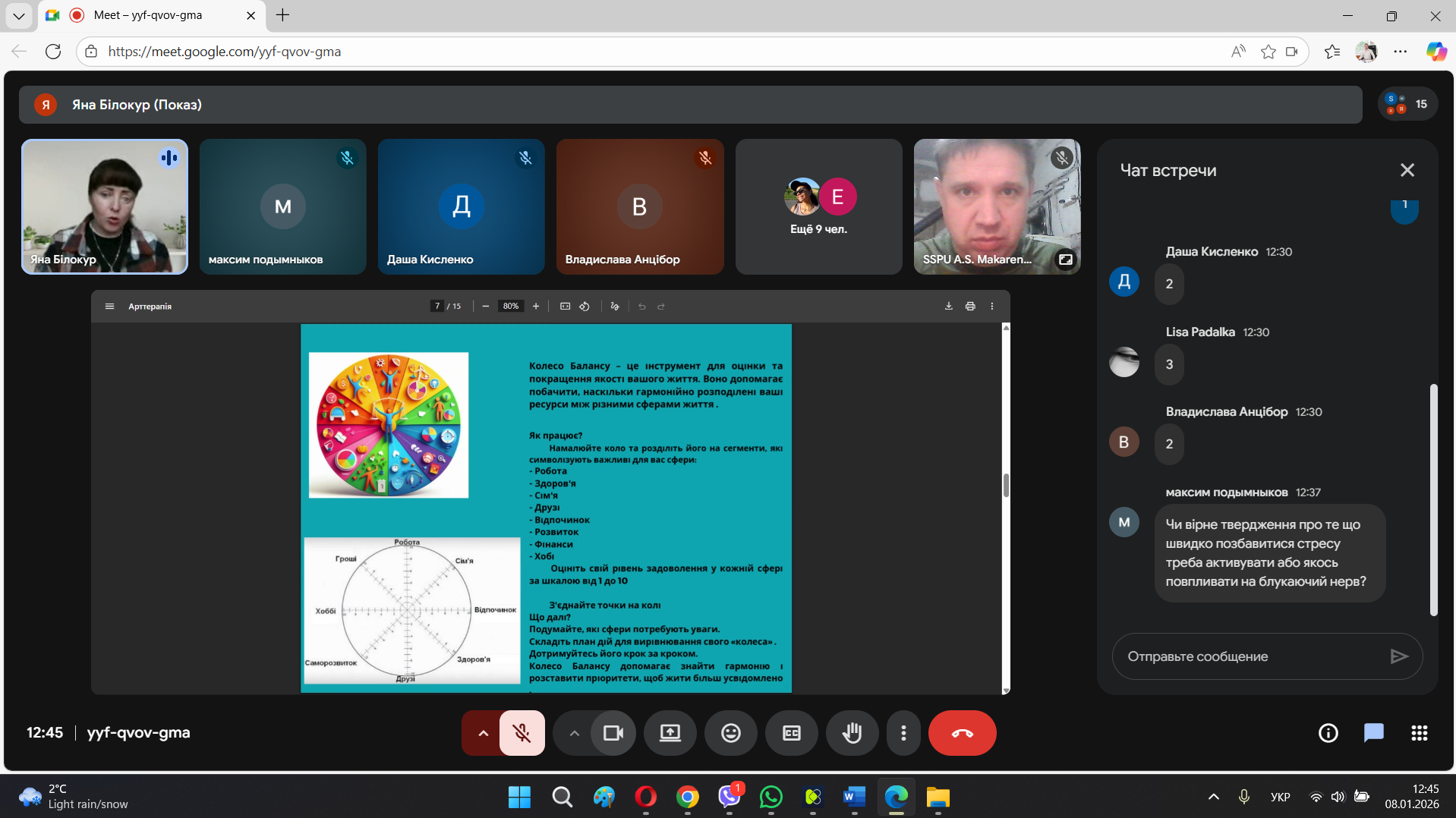Image resolution: width=1456 pixels, height=818 pixels.
Task: Toggle the chat panel icon
Action: 1373,733
